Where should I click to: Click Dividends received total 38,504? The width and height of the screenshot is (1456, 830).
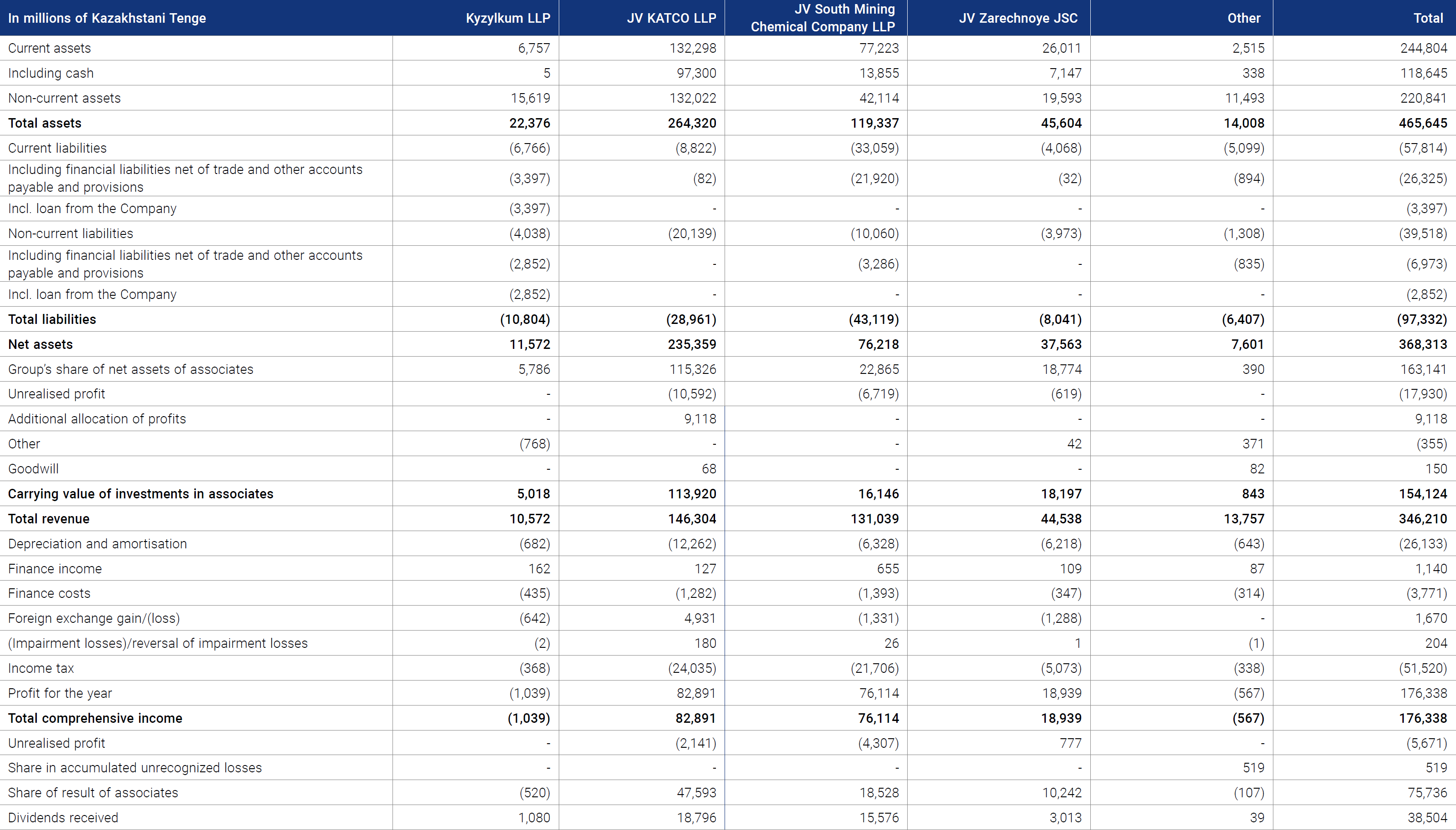[x=1427, y=818]
